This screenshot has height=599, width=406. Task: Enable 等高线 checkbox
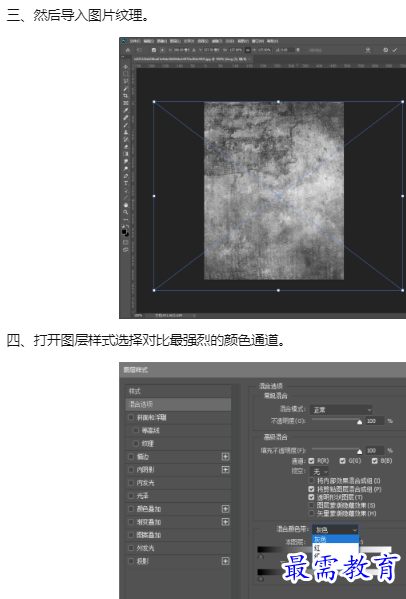(x=136, y=430)
